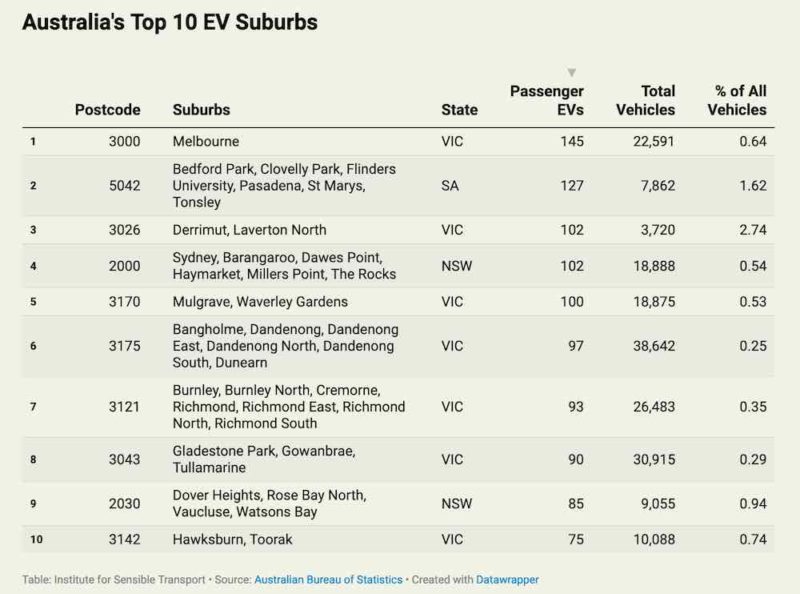Click the Australia's Top 10 EV Suburbs title
The image size is (800, 594).
pyautogui.click(x=169, y=22)
